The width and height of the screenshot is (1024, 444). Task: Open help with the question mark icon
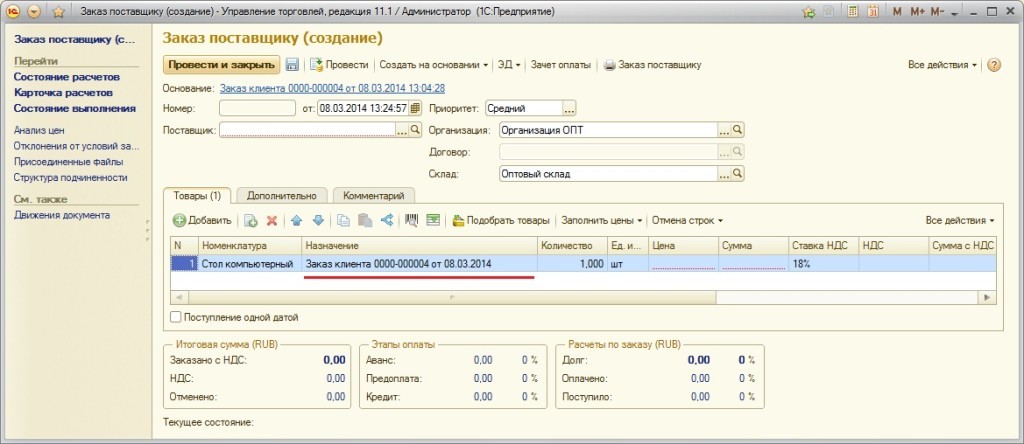tap(994, 65)
